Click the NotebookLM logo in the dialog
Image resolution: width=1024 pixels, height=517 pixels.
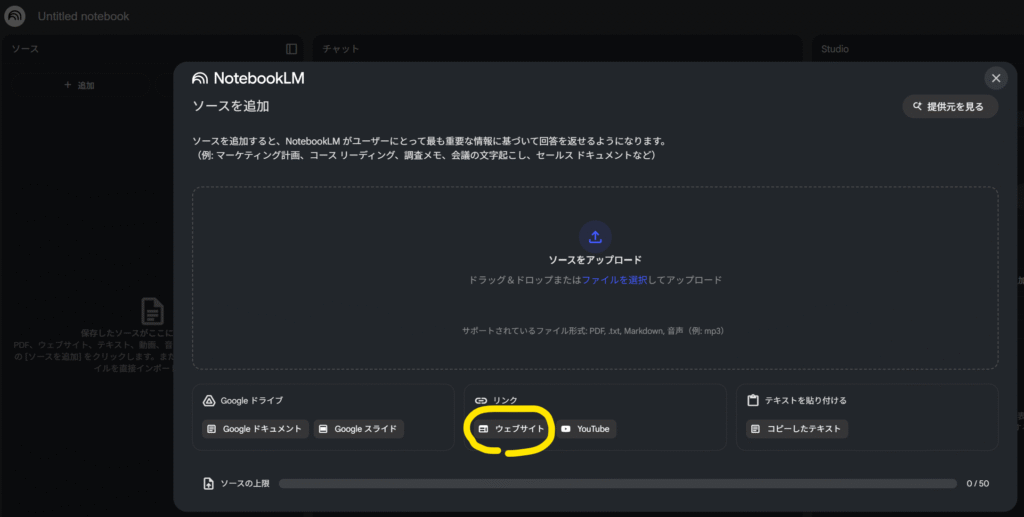248,78
